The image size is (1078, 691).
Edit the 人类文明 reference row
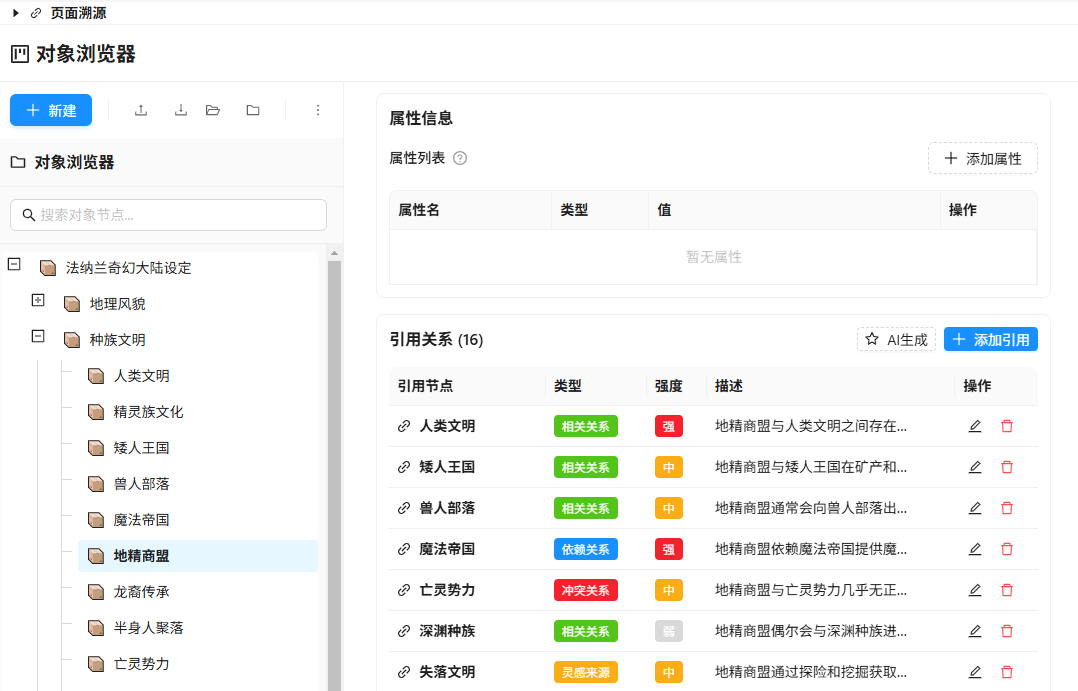click(975, 426)
